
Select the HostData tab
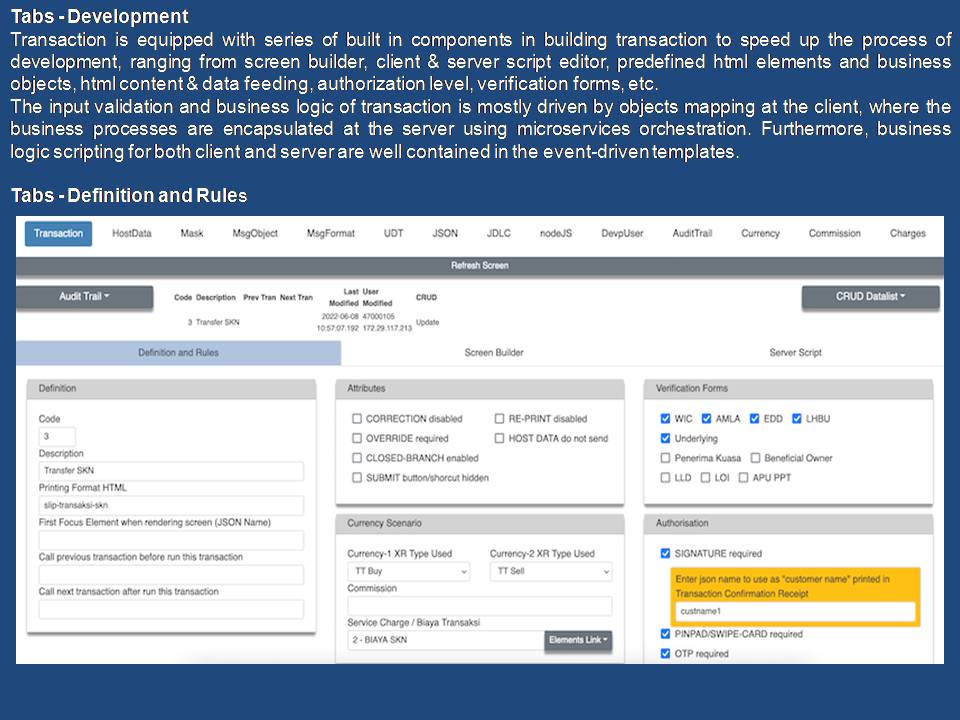click(132, 233)
